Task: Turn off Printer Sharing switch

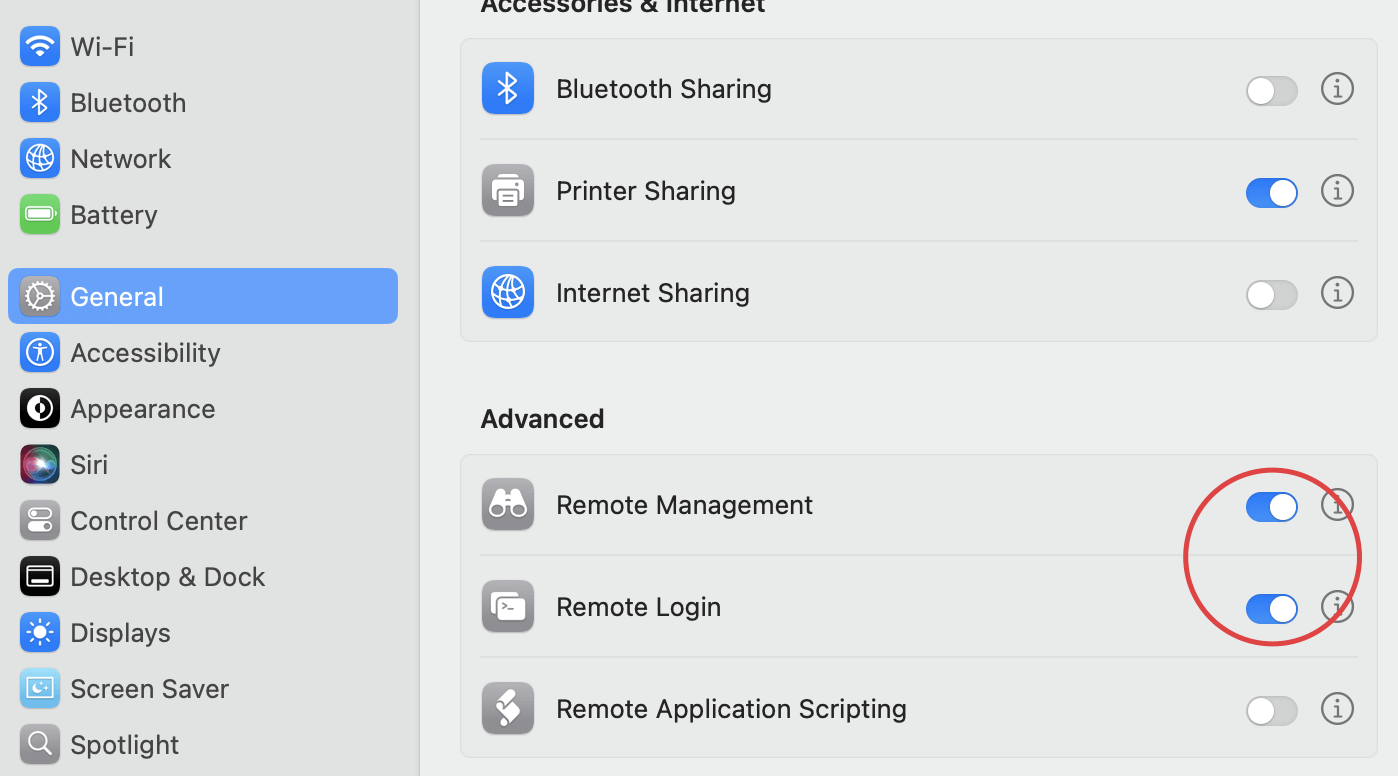Action: tap(1271, 193)
